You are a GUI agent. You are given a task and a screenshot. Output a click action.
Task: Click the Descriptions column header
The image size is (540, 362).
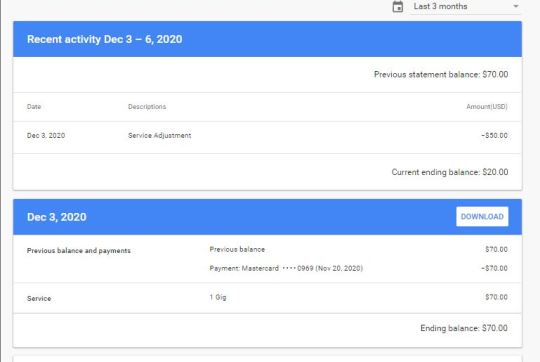point(147,107)
